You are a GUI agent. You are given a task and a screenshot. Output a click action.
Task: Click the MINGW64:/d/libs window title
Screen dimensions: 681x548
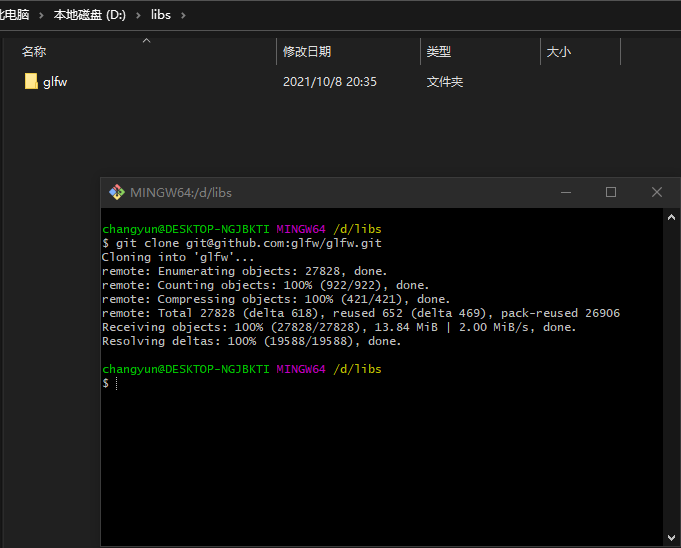click(x=181, y=192)
